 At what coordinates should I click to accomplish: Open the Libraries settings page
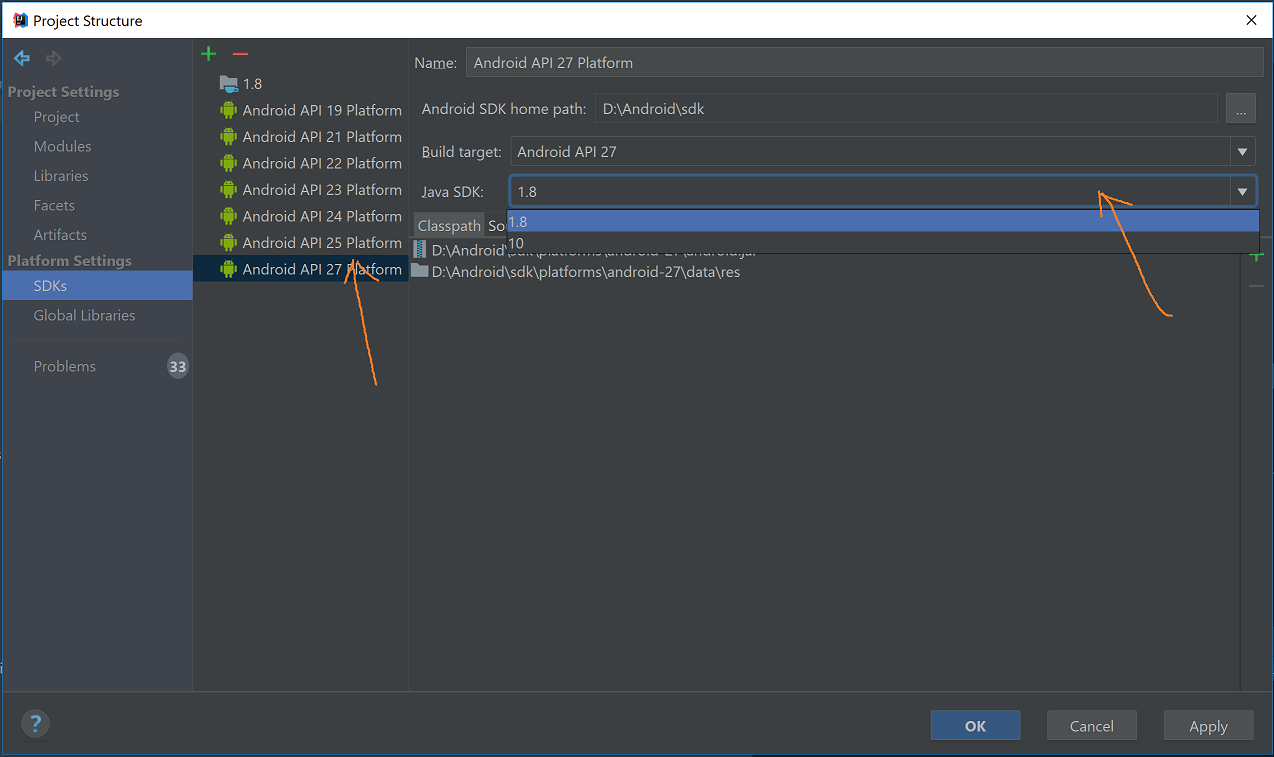tap(61, 176)
